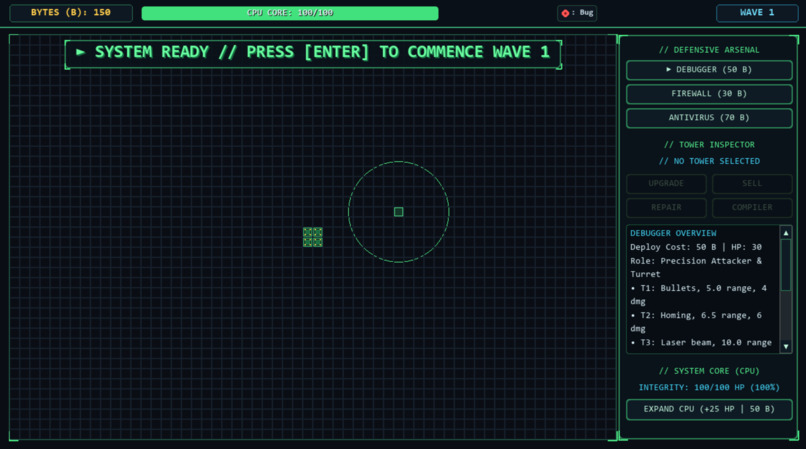Click the '// Tower Inspector' heading
806x449 pixels.
[709, 145]
